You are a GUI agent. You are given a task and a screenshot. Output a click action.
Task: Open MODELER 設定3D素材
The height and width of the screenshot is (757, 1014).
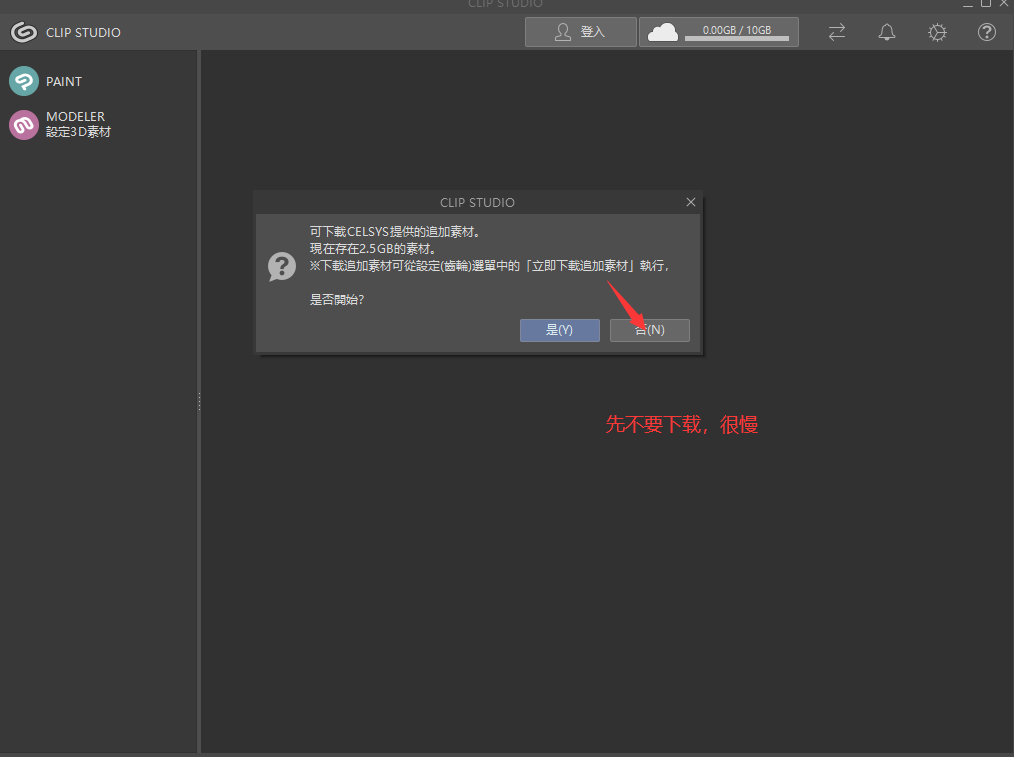[x=60, y=124]
